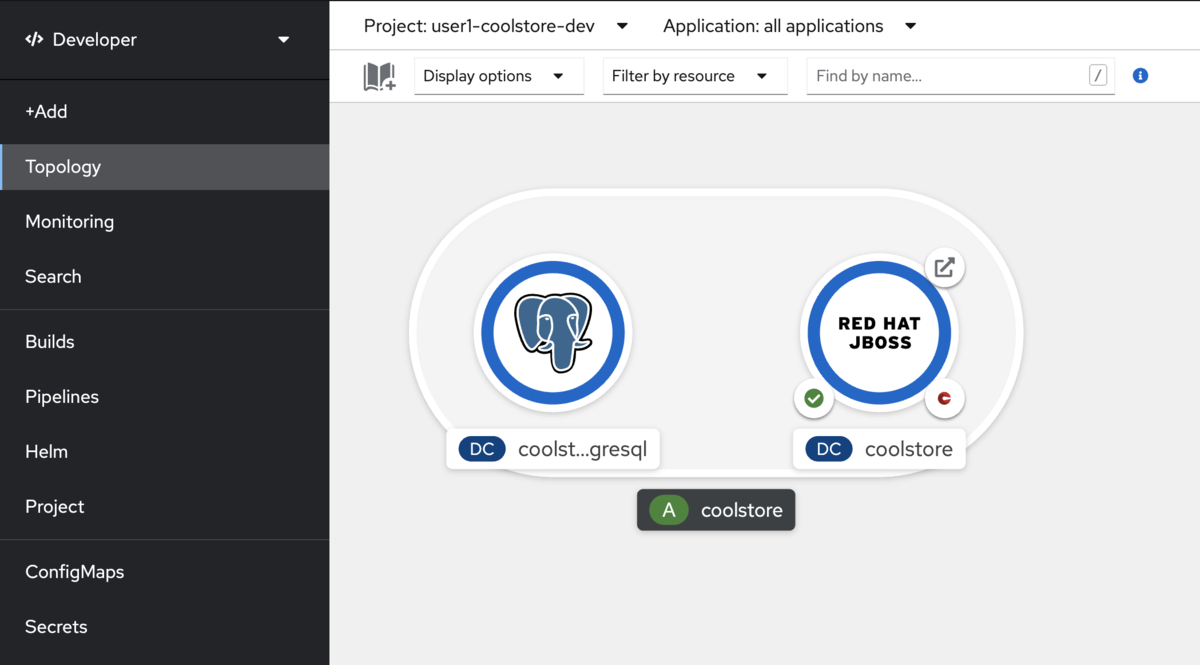1200x665 pixels.
Task: Open the coolstore URL external link icon
Action: click(944, 267)
